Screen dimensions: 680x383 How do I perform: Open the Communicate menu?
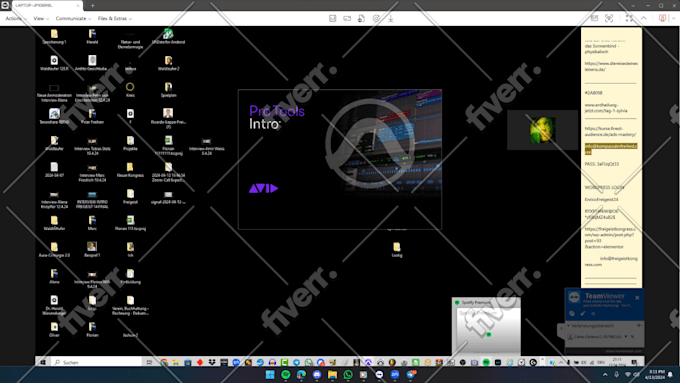[x=73, y=19]
